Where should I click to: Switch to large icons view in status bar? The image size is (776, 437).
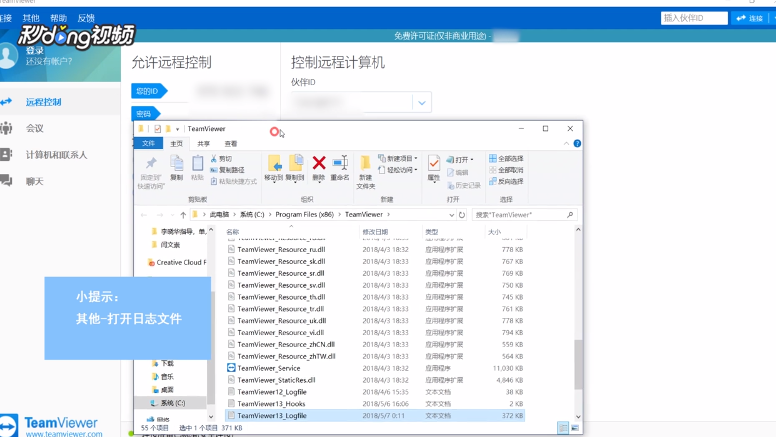[575, 428]
